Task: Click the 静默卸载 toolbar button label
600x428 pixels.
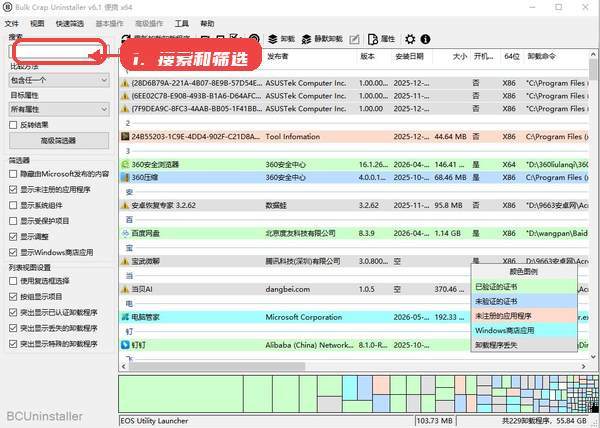Action: 328,39
